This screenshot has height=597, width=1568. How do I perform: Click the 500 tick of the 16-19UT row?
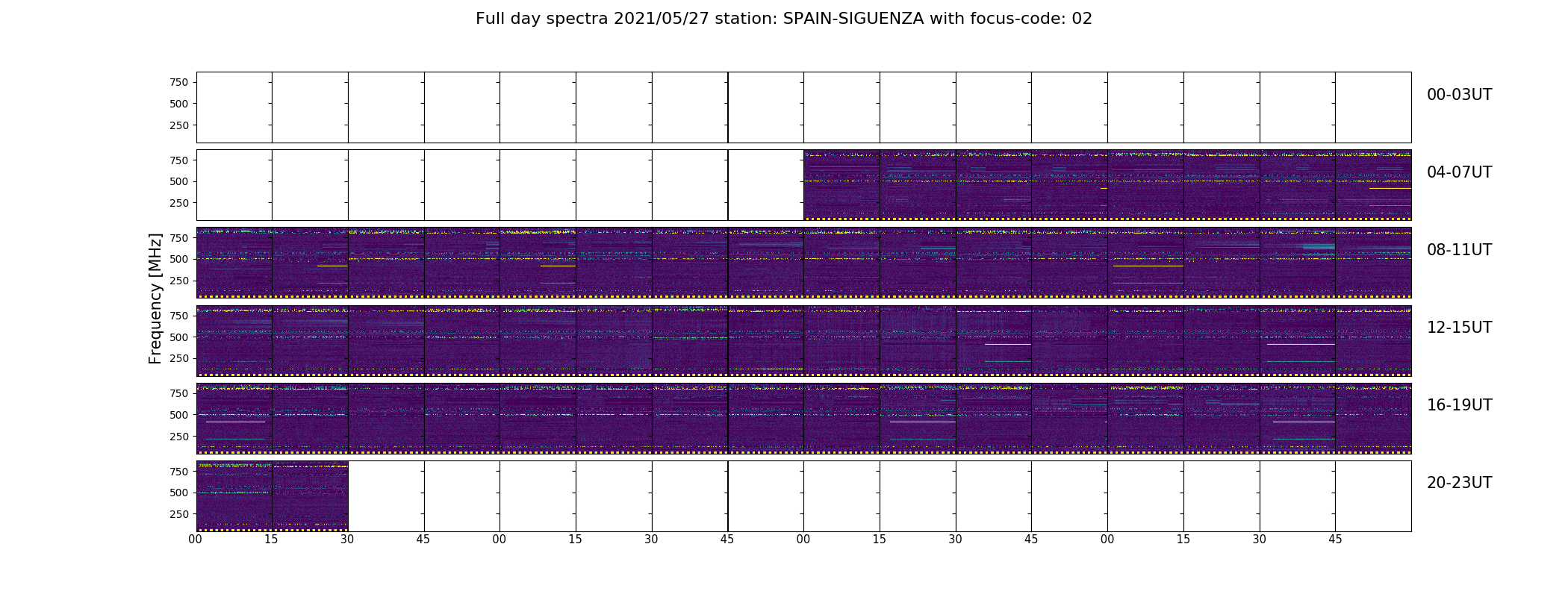pos(179,415)
